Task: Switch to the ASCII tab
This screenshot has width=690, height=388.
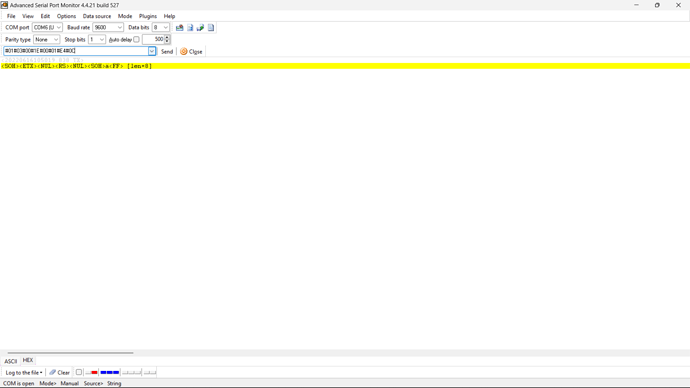Action: pyautogui.click(x=11, y=361)
